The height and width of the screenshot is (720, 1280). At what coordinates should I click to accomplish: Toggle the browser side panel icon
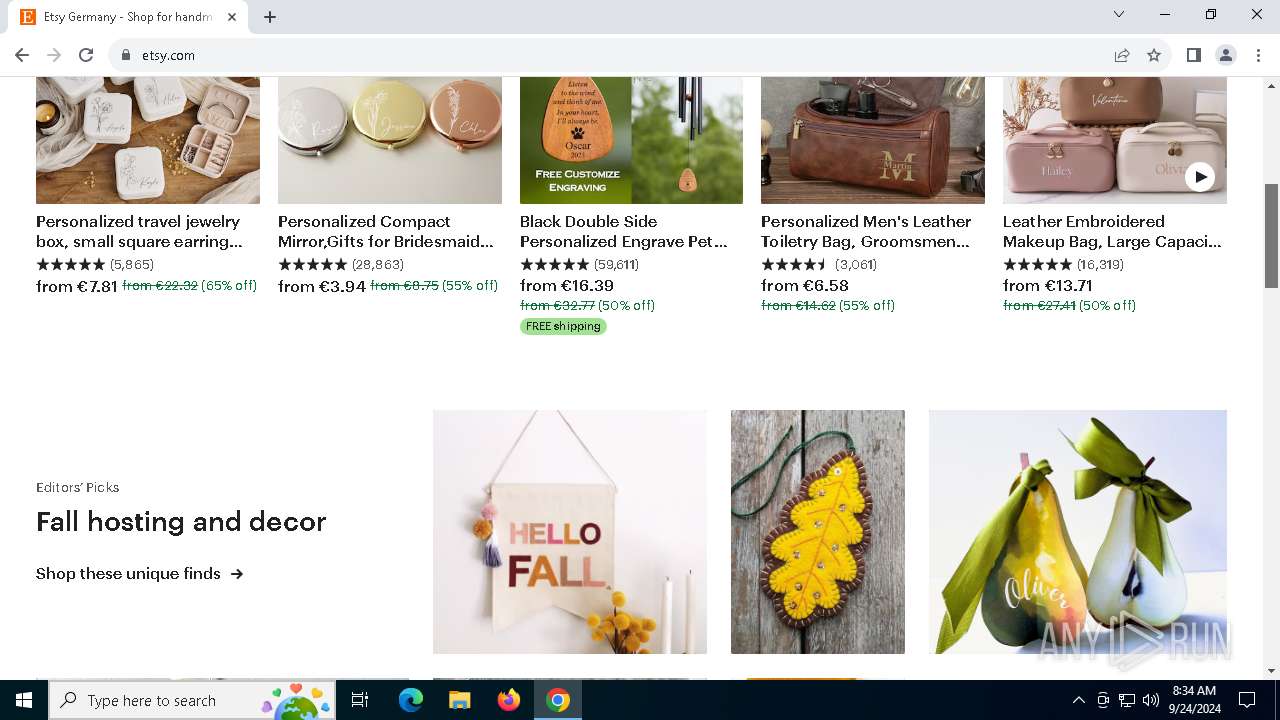[1194, 55]
